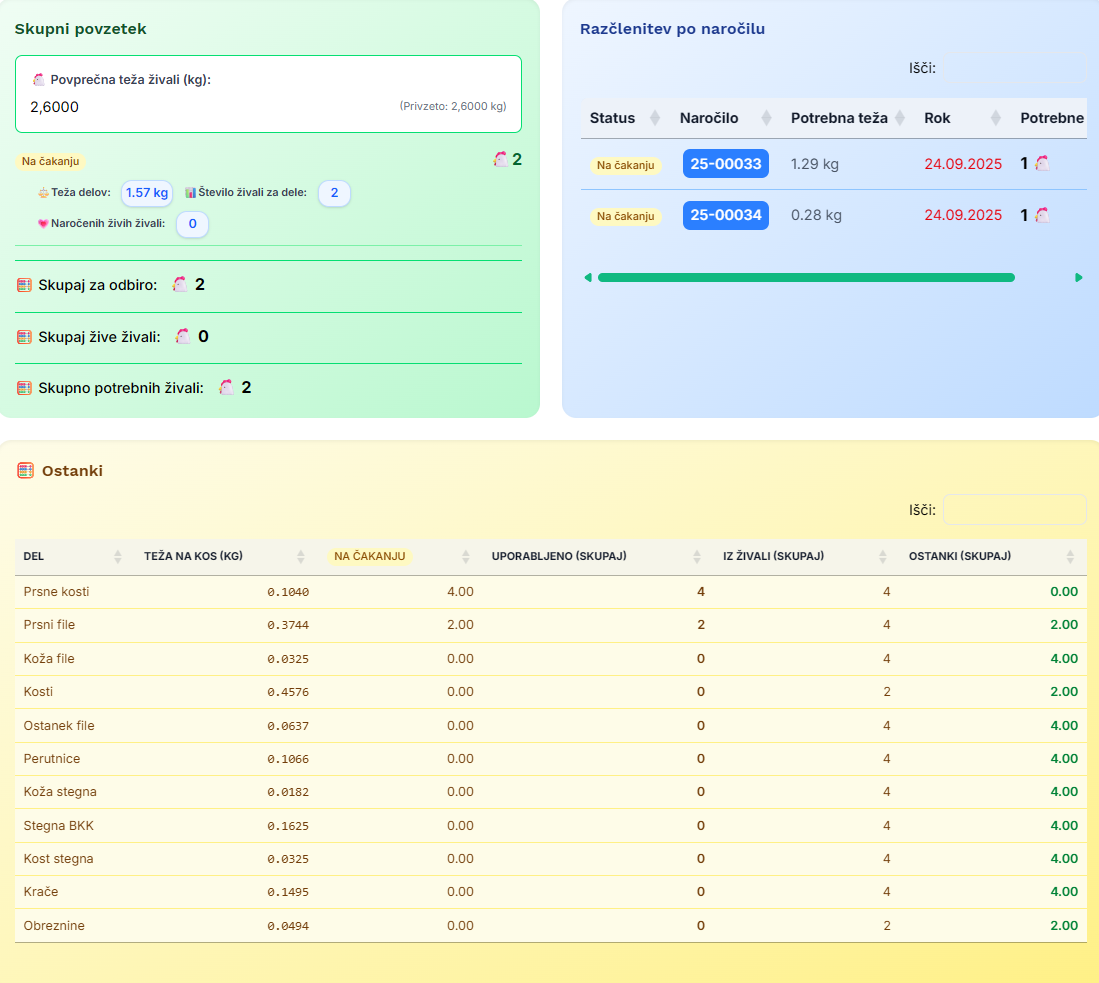1099x983 pixels.
Task: Click the chicken icon in order 25-00033 row
Action: [1042, 164]
